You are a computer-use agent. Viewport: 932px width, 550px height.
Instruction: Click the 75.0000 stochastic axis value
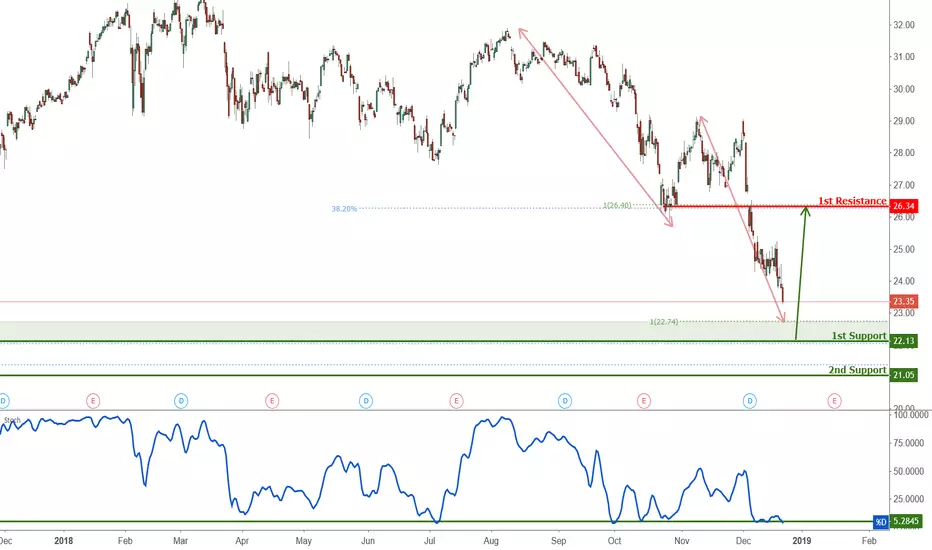point(909,443)
